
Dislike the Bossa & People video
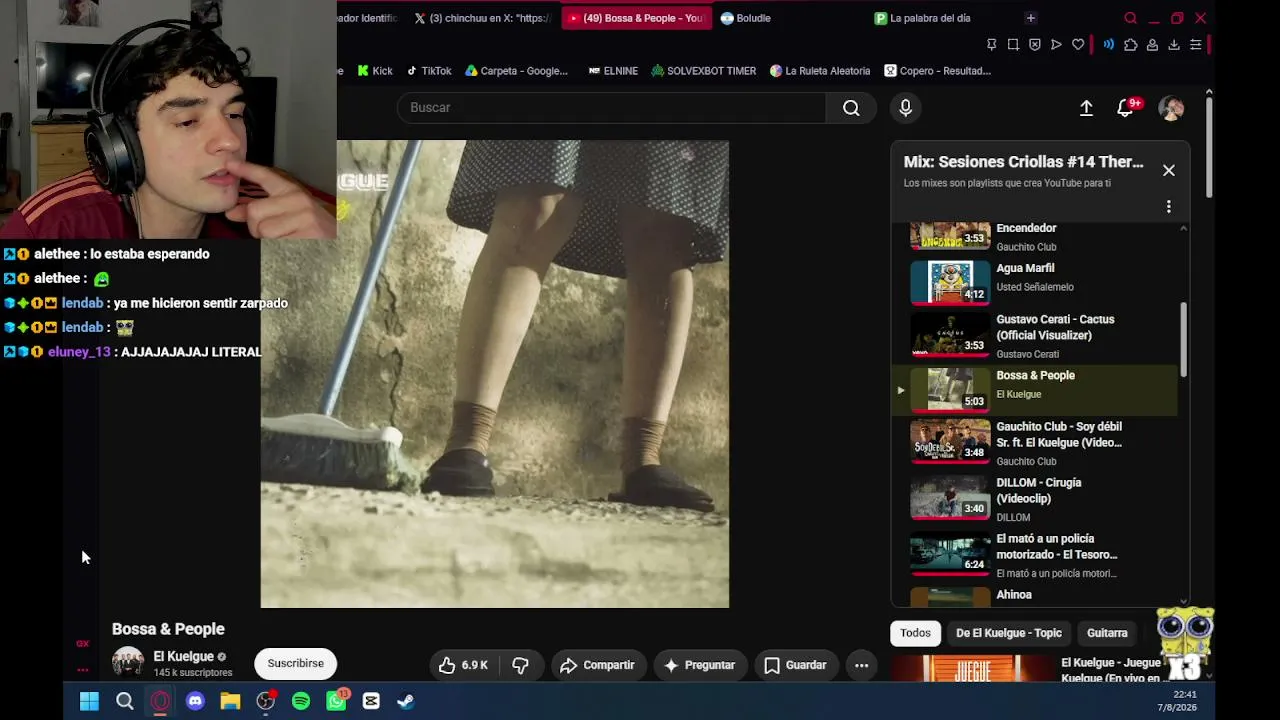point(520,665)
